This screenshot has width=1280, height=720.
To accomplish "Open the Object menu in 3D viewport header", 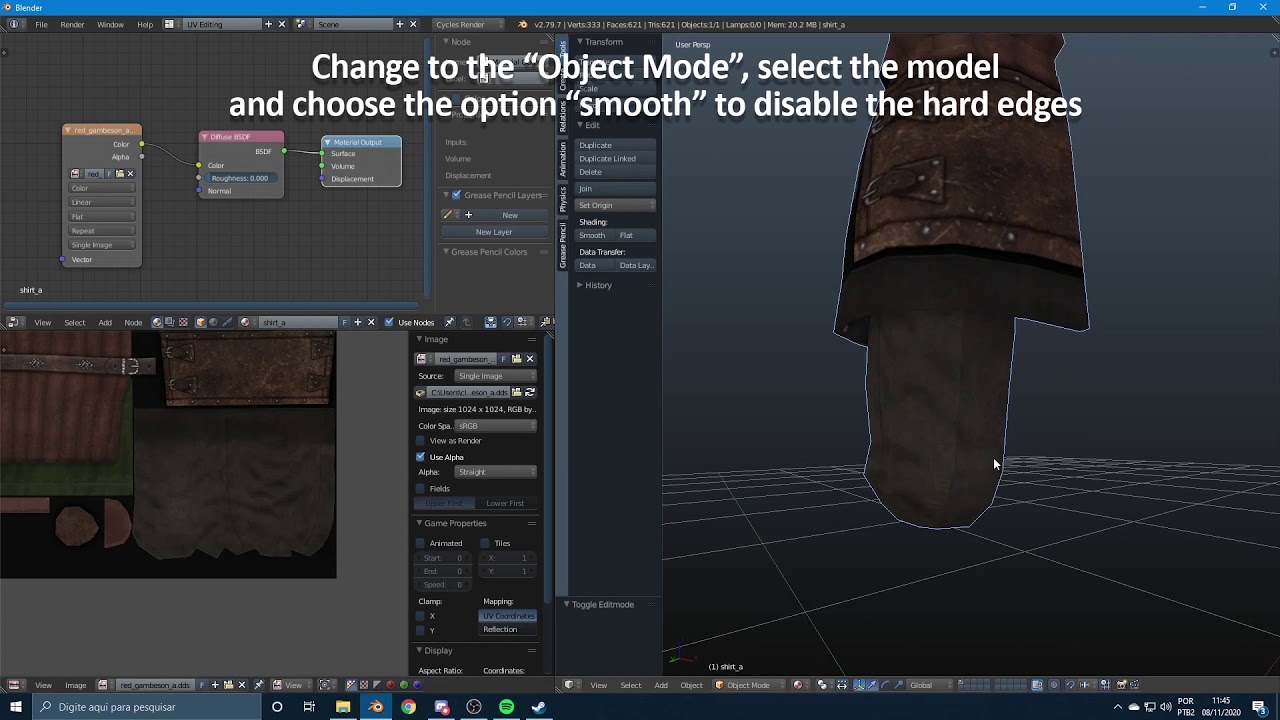I will [x=692, y=685].
